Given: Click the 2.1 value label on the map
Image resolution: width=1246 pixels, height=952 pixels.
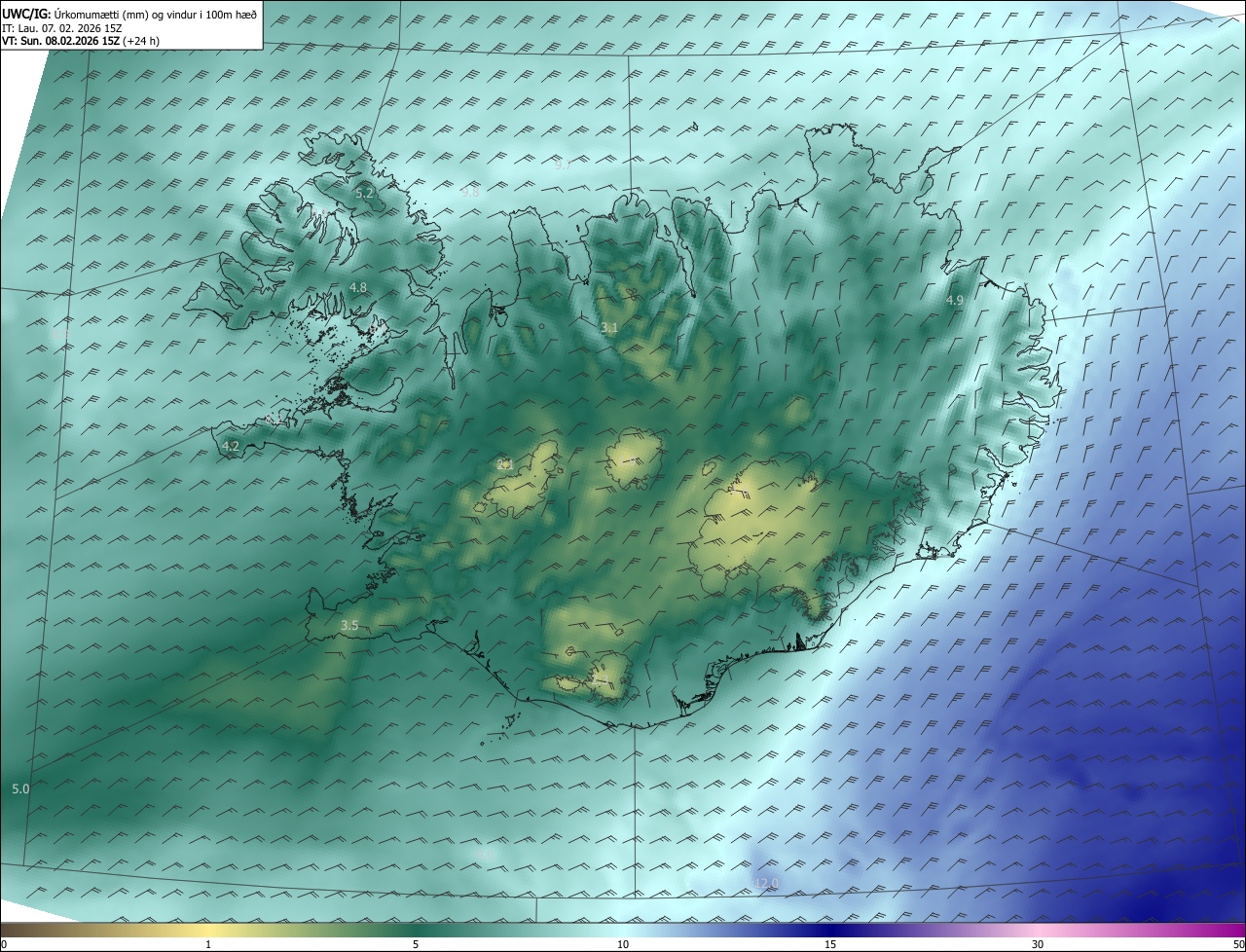Looking at the screenshot, I should [x=505, y=464].
